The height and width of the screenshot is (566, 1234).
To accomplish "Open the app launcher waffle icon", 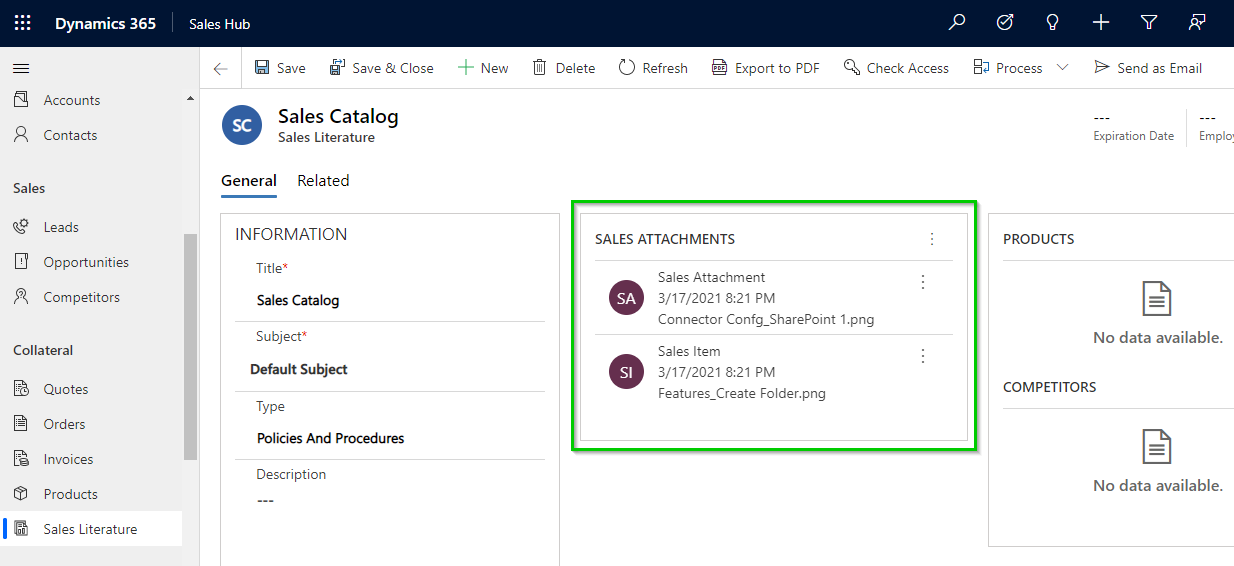I will 22,23.
